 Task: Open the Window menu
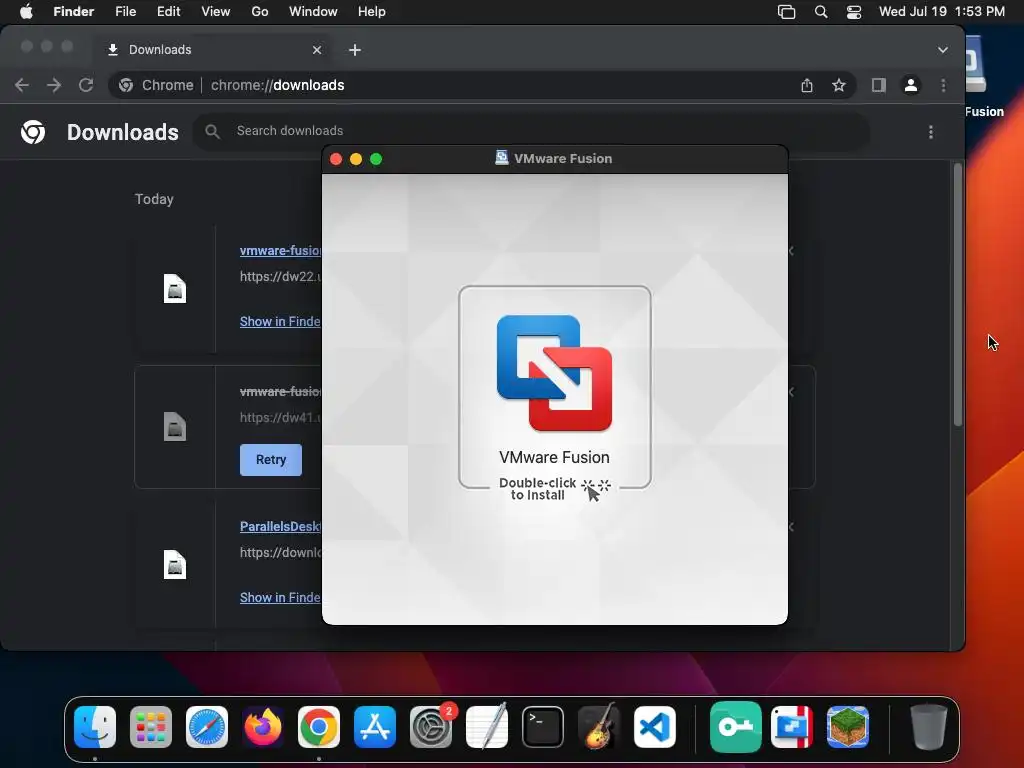tap(313, 12)
